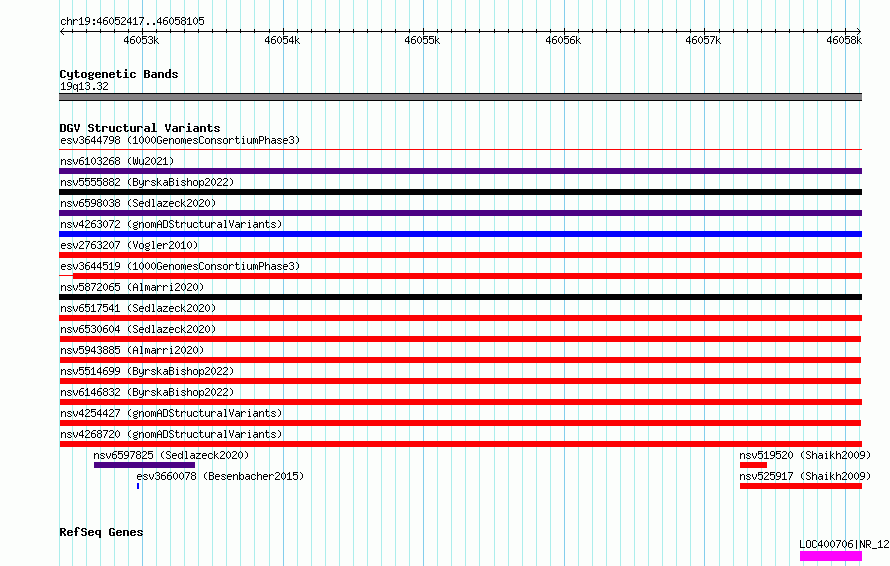Click nsv5872065 (Almarri2020) label

(x=132, y=287)
